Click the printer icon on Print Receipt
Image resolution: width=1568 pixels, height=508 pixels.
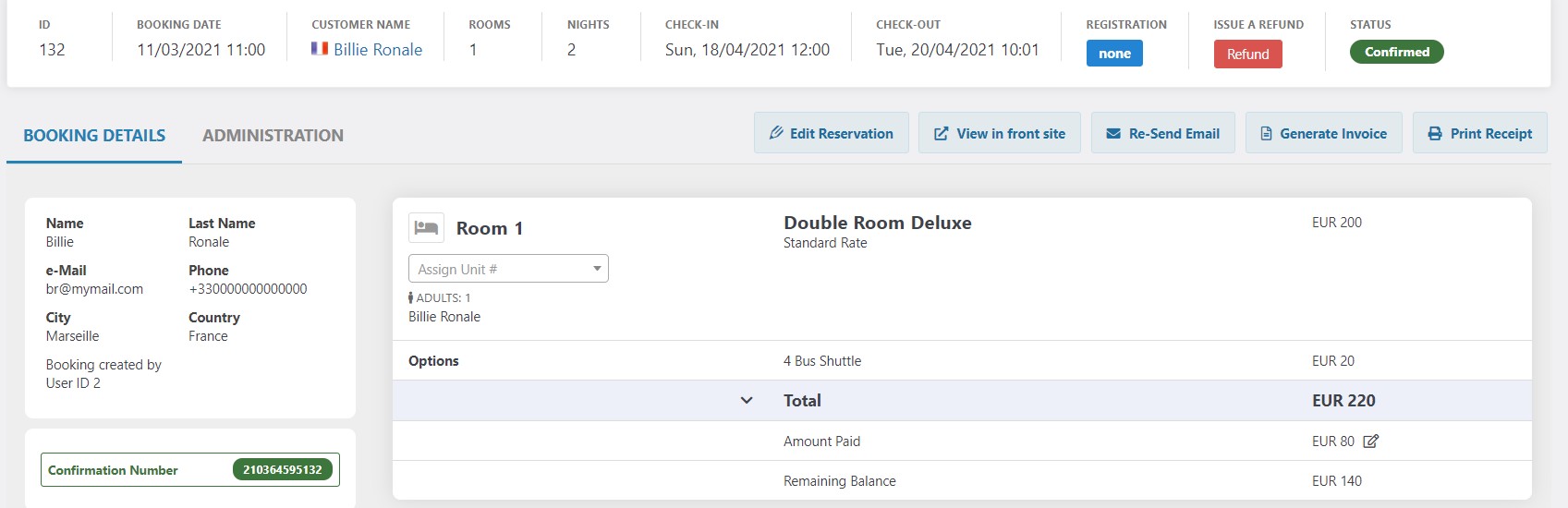[1435, 134]
